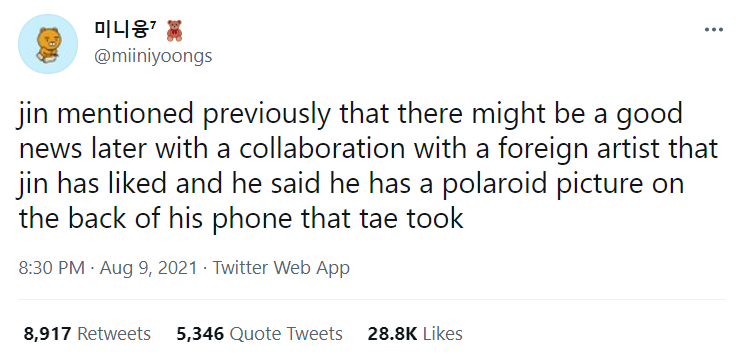View the 5,346 Quote Tweets list
738x364 pixels.
[x=259, y=334]
